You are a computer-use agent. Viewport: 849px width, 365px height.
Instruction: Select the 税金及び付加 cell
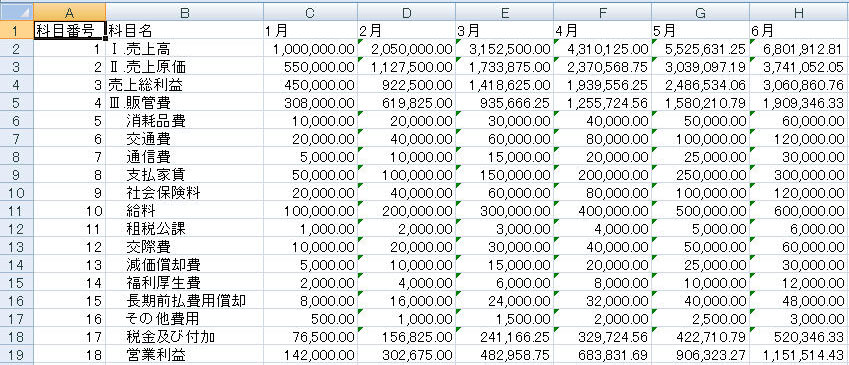[185, 337]
